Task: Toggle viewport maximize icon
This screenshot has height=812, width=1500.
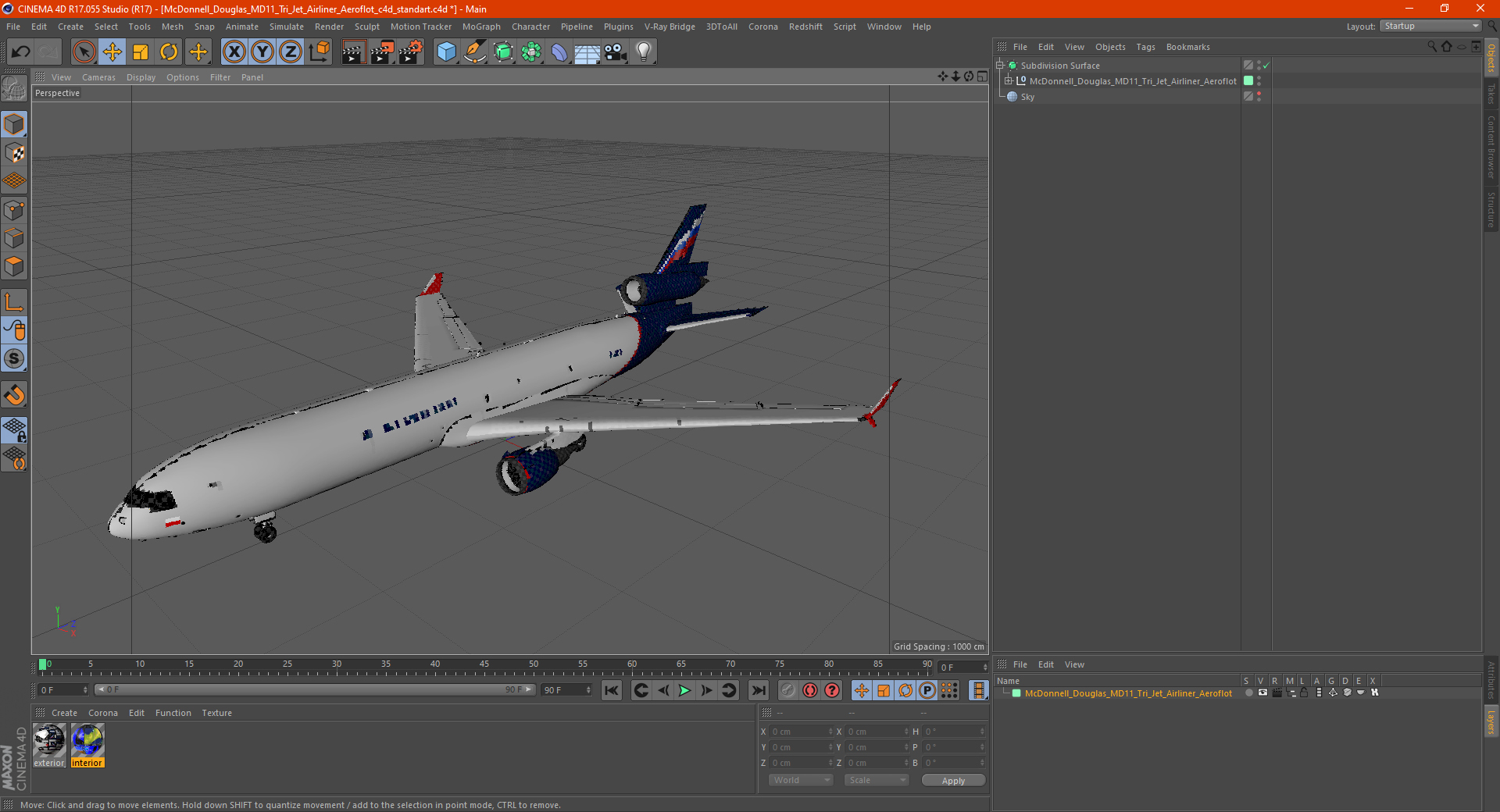Action: point(982,77)
